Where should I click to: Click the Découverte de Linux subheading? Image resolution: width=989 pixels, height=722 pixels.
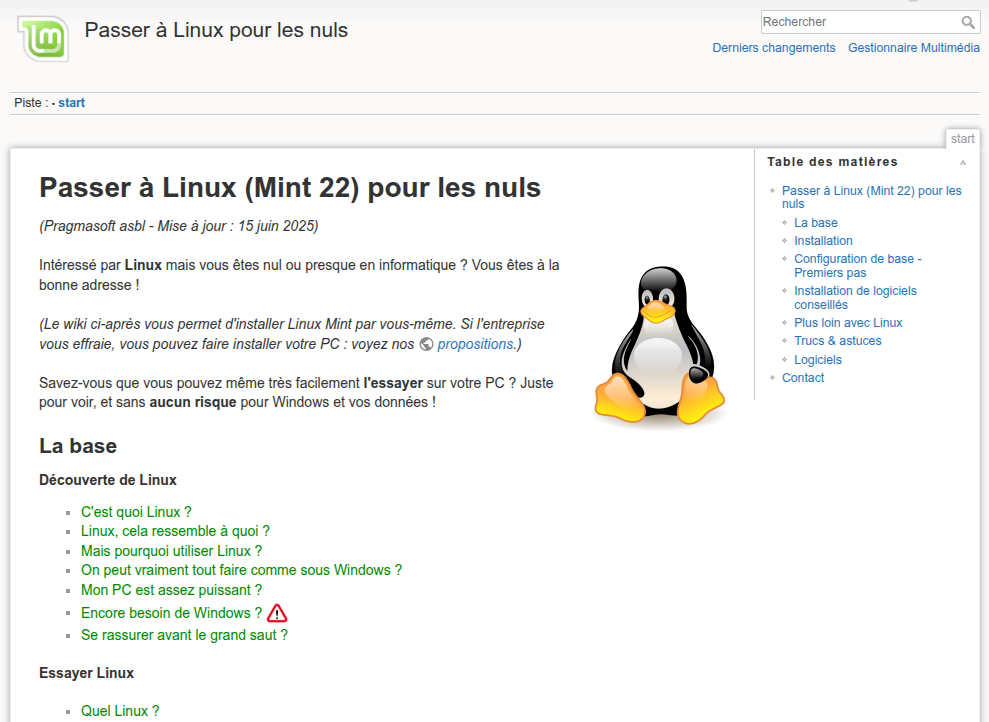click(108, 480)
